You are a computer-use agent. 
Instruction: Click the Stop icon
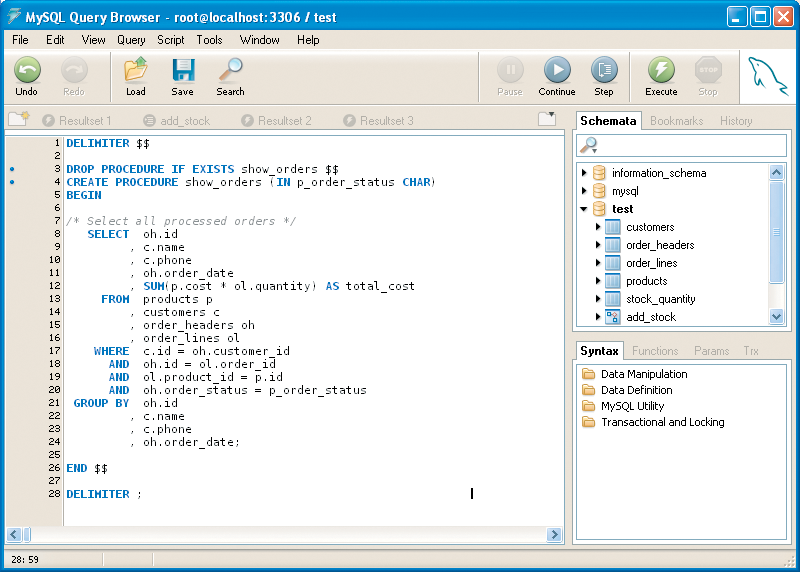pos(708,69)
